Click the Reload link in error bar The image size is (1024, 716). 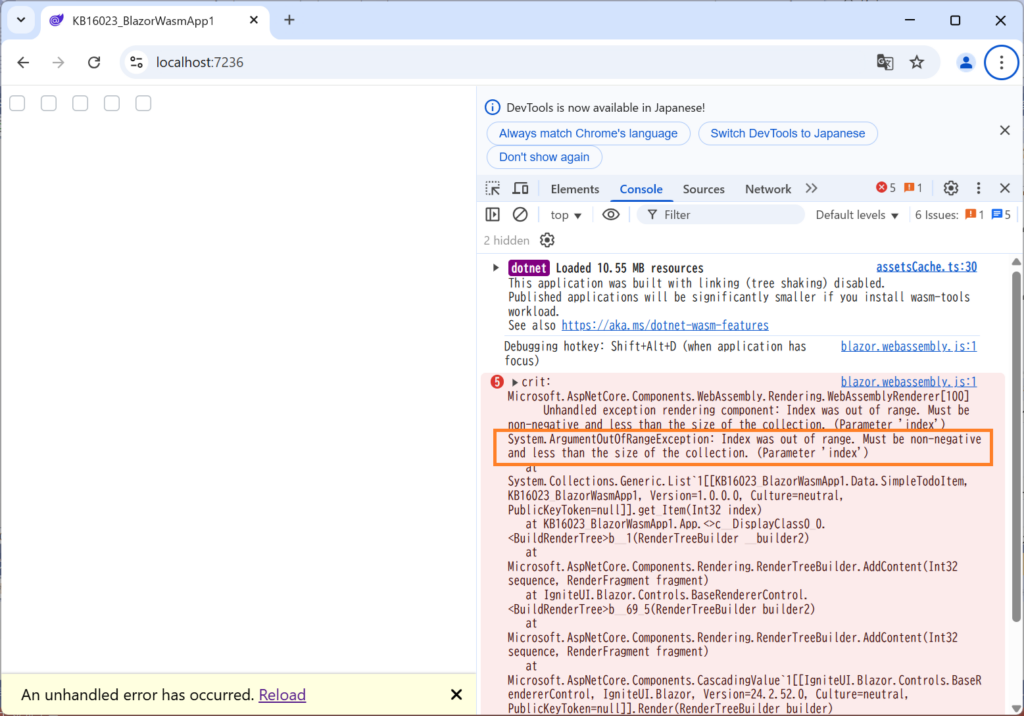coord(282,694)
